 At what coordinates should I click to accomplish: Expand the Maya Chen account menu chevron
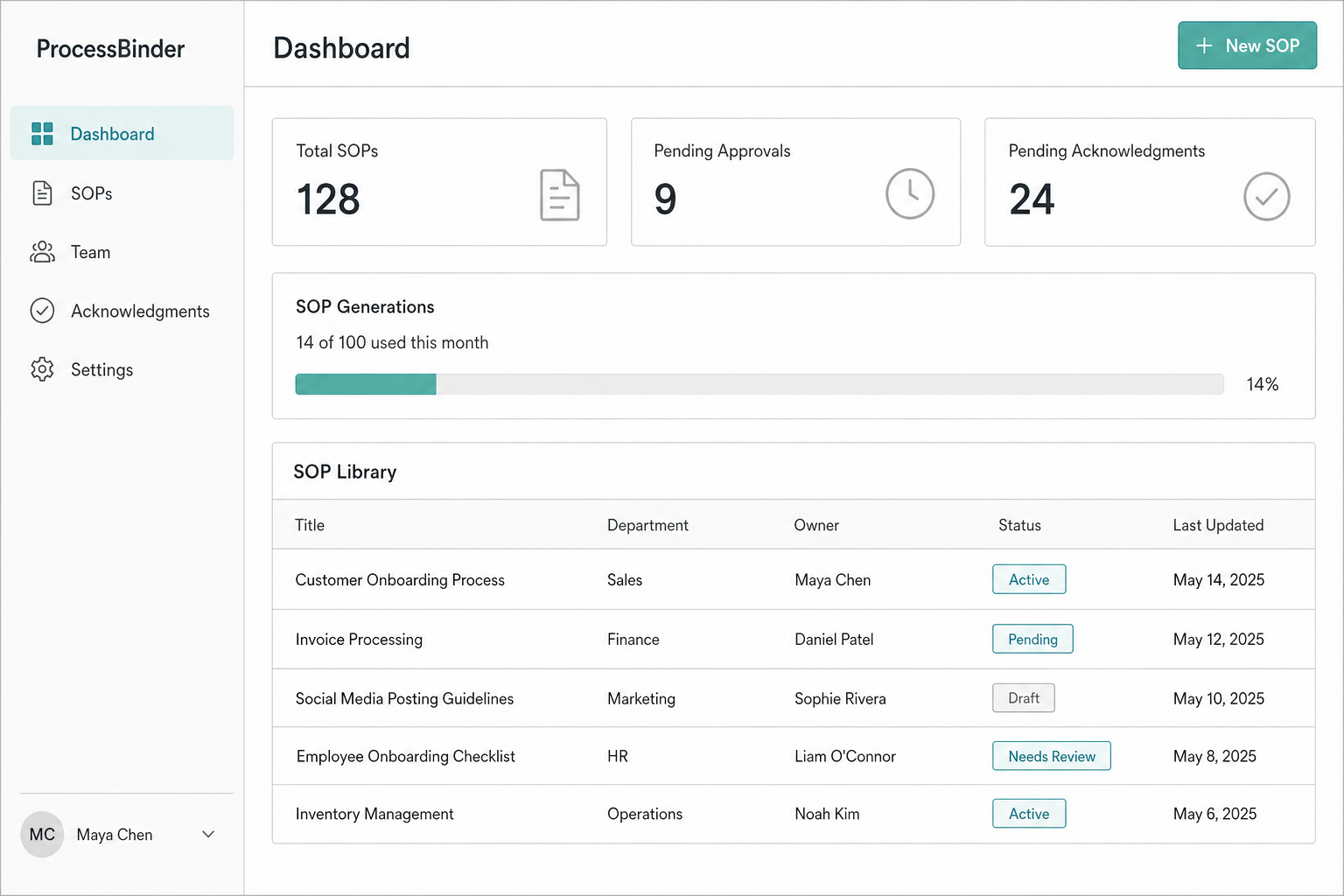pyautogui.click(x=208, y=835)
